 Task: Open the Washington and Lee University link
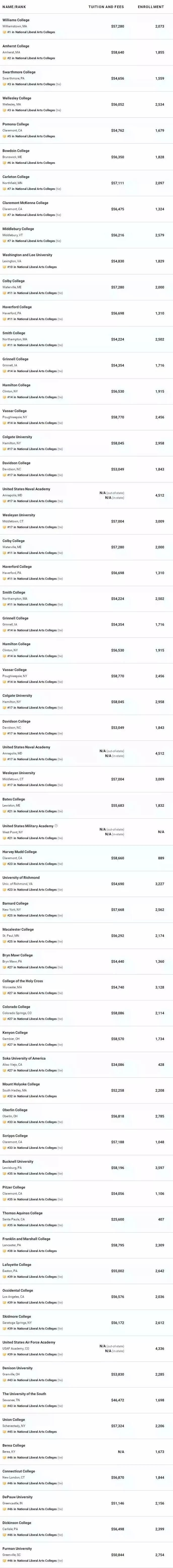[x=27, y=255]
